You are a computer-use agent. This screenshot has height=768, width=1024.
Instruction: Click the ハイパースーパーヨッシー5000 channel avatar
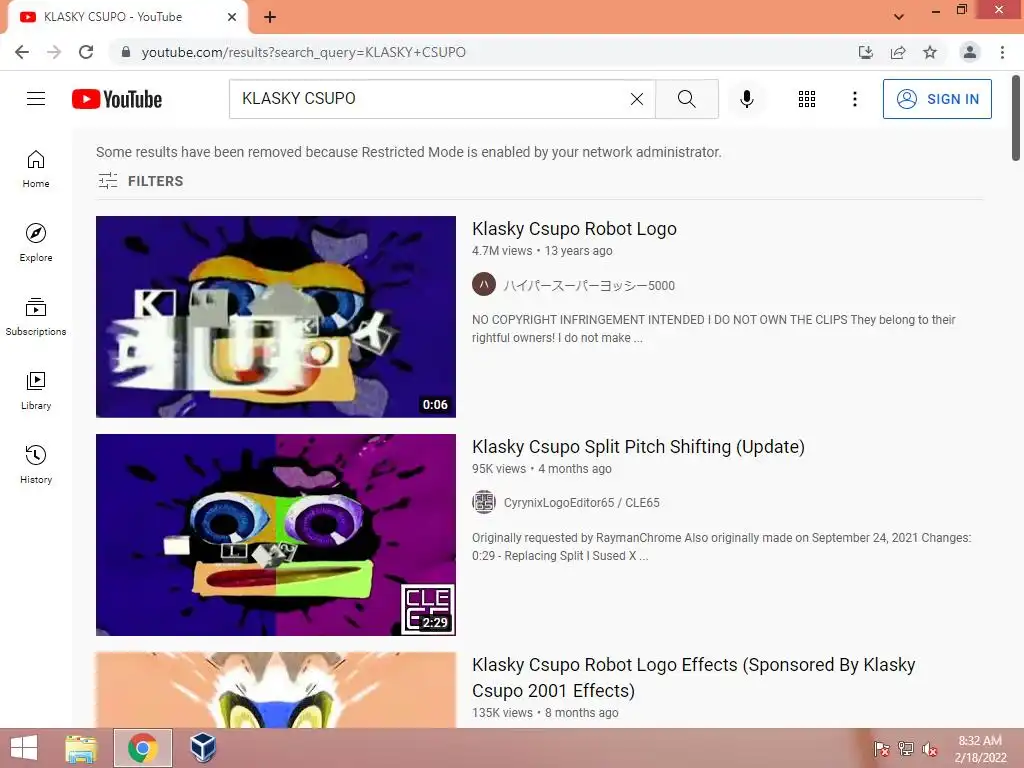click(x=484, y=284)
